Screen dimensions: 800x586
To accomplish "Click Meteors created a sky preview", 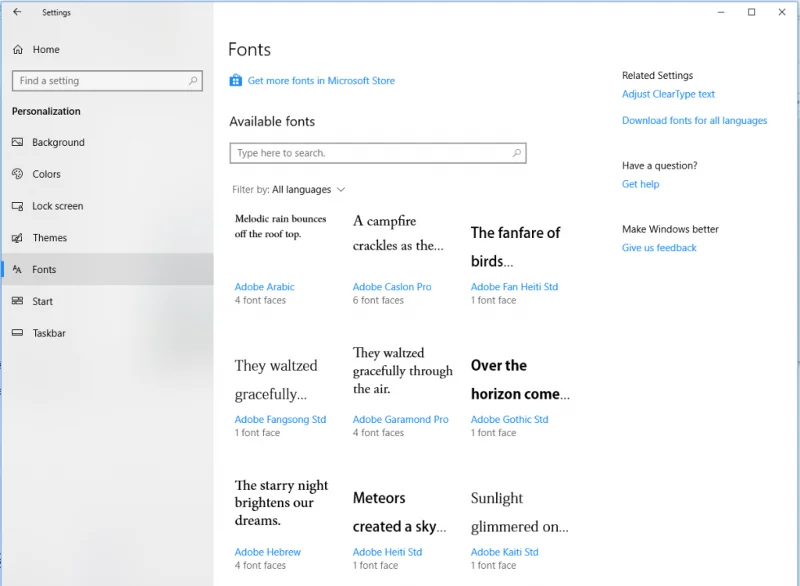I will [399, 512].
